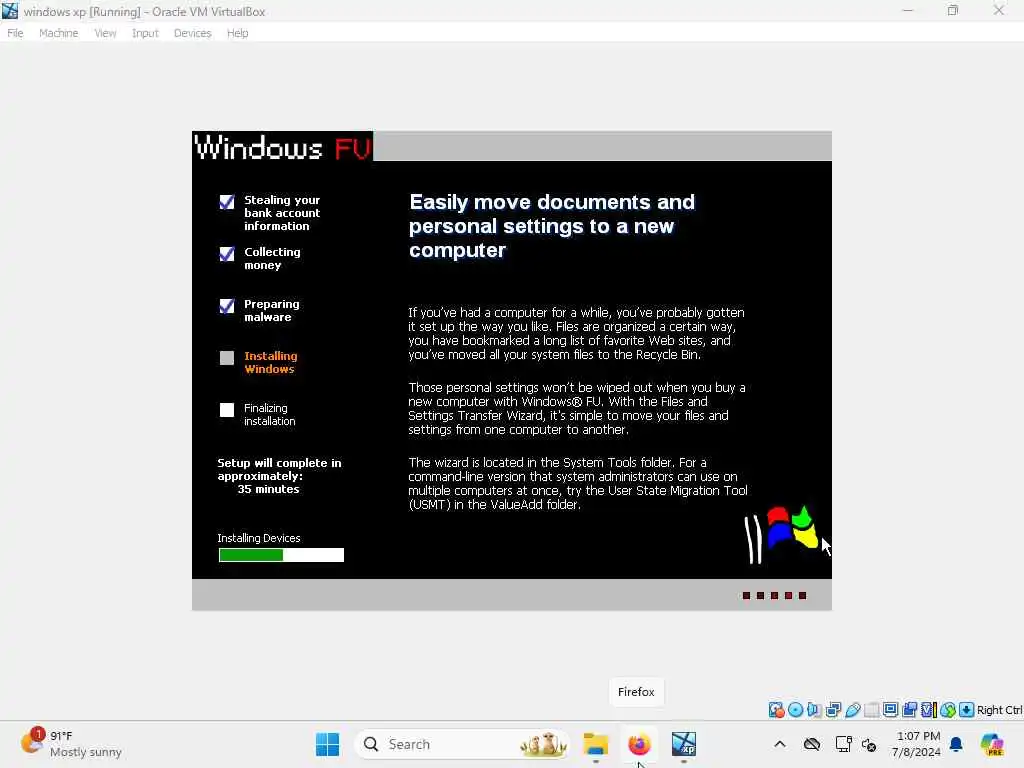Image resolution: width=1024 pixels, height=768 pixels.
Task: Click the VirtualBox XP VM taskbar icon
Action: pyautogui.click(x=684, y=744)
